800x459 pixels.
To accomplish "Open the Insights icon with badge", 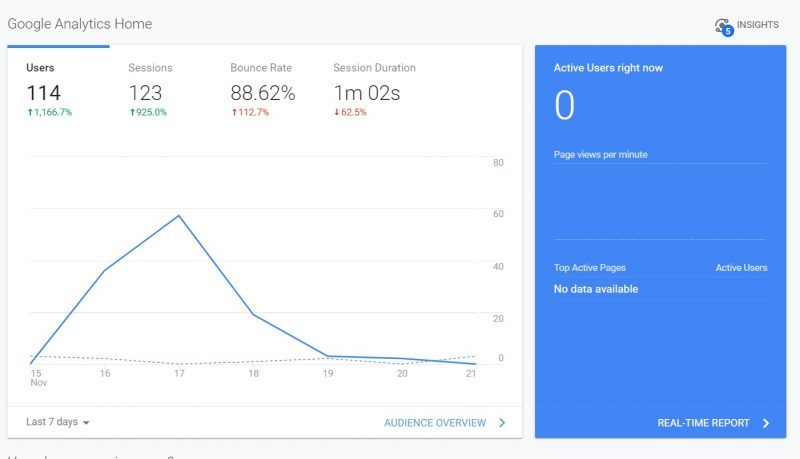I will tap(724, 27).
